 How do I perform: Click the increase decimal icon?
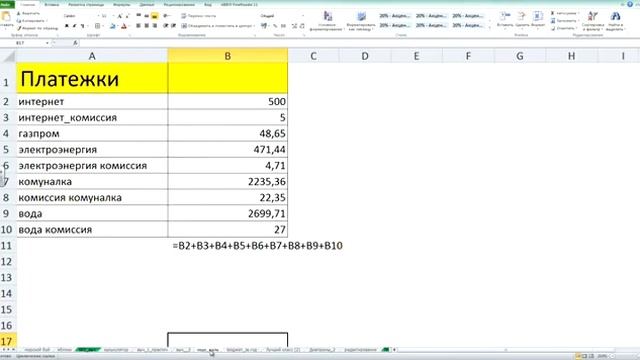(x=294, y=26)
